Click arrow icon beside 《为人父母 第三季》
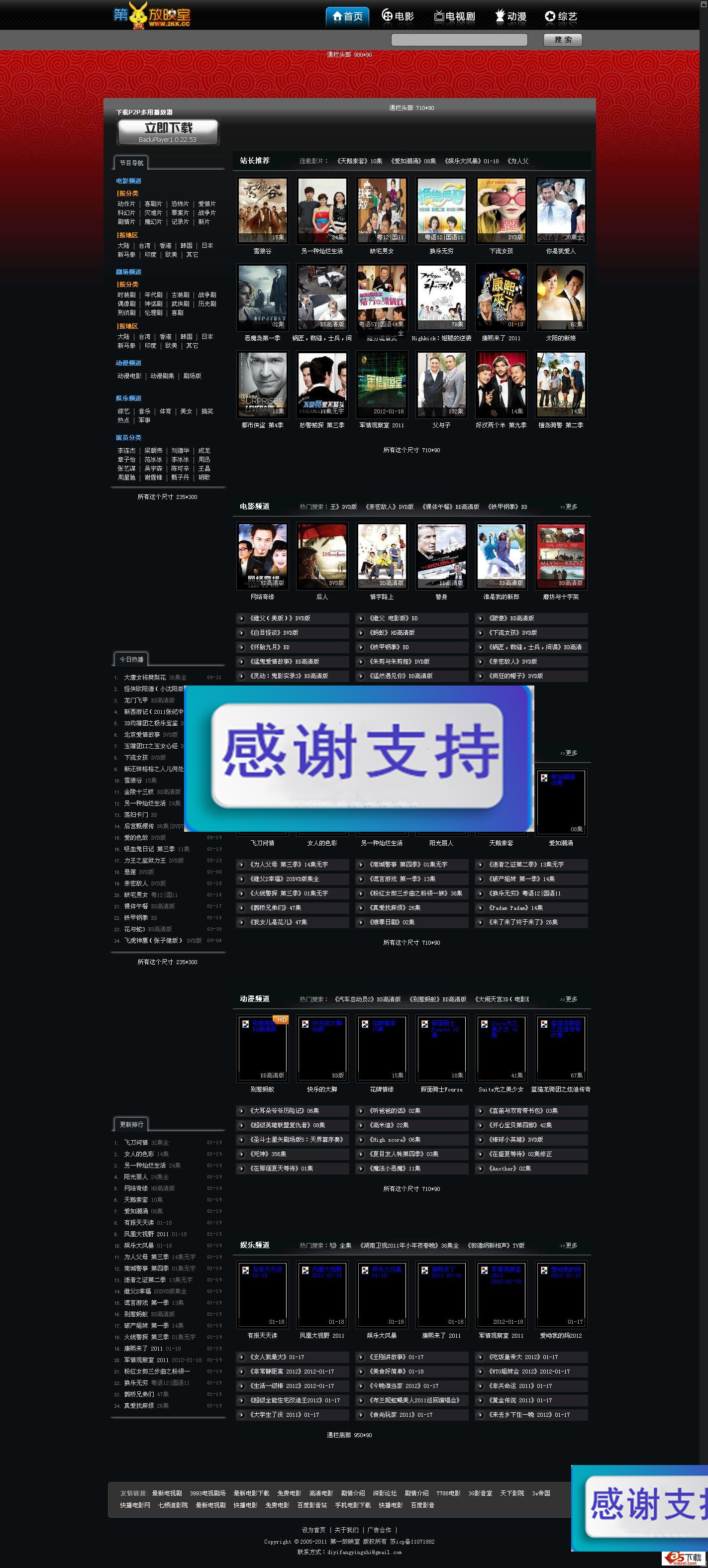The width and height of the screenshot is (708, 1568). pos(242,865)
